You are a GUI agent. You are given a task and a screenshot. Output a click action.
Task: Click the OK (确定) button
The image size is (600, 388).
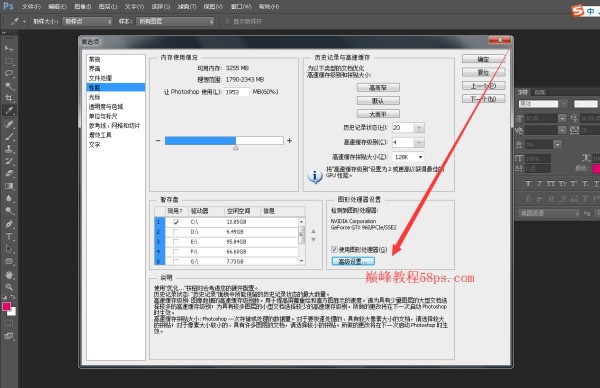click(x=483, y=59)
